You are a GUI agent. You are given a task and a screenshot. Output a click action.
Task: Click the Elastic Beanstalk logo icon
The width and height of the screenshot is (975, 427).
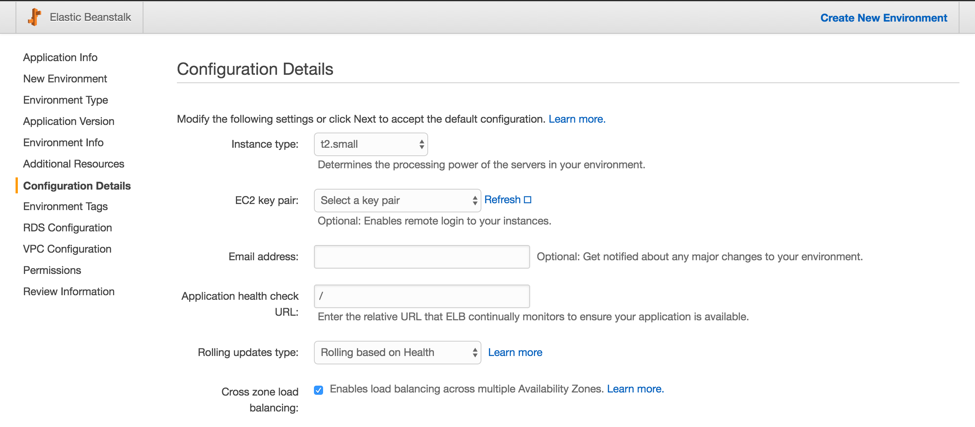34,17
